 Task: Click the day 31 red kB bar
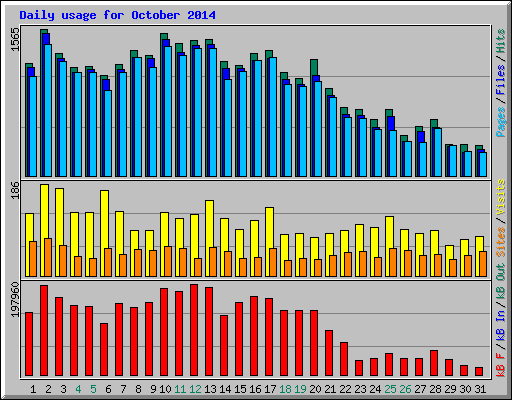479,371
